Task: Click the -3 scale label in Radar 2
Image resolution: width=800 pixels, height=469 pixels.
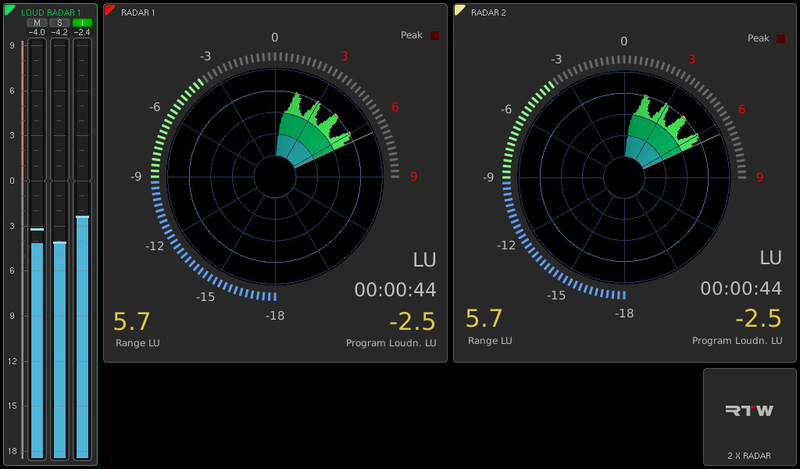Action: (x=556, y=59)
